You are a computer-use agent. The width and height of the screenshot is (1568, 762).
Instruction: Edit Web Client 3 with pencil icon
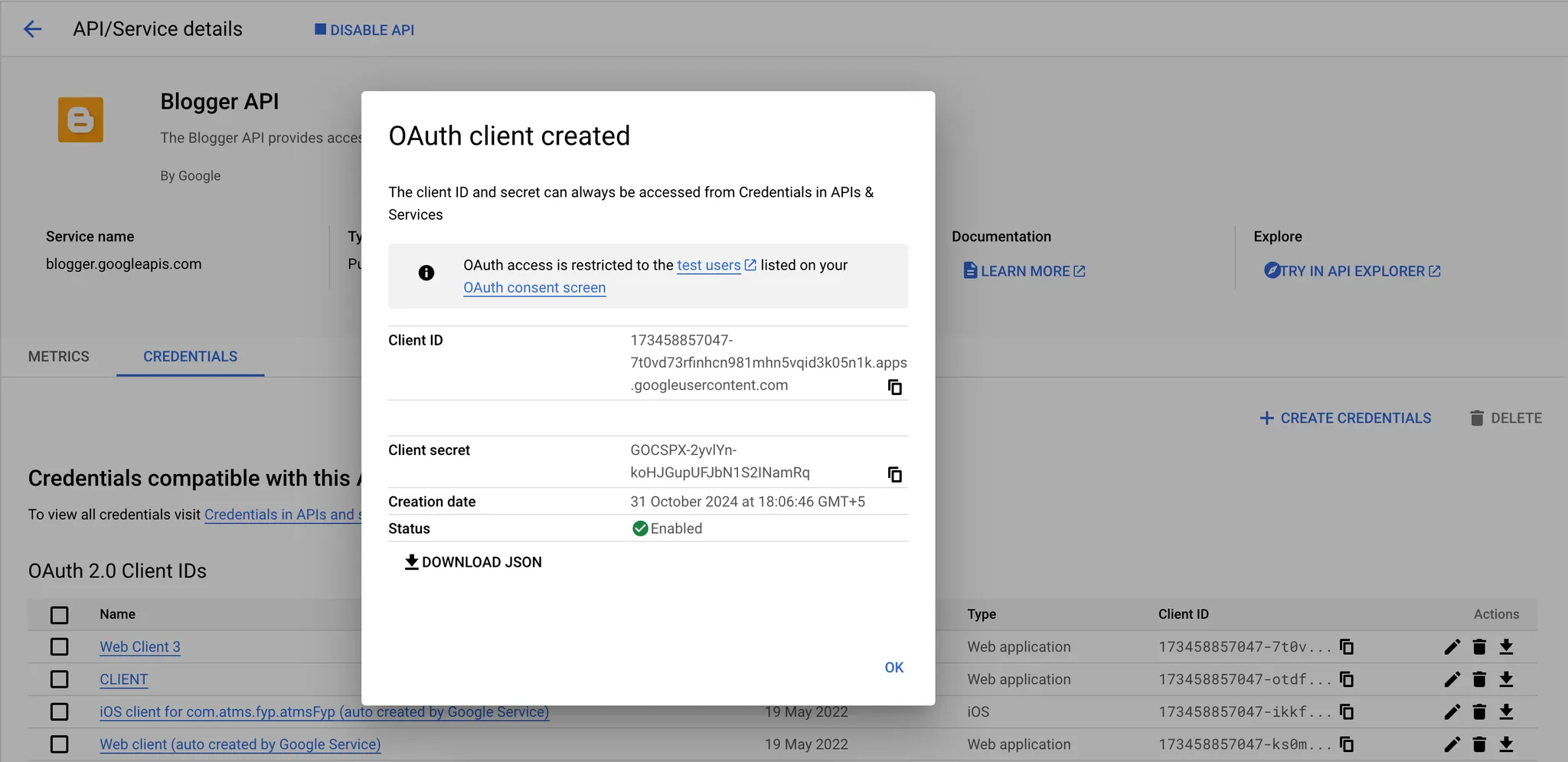pyautogui.click(x=1452, y=647)
